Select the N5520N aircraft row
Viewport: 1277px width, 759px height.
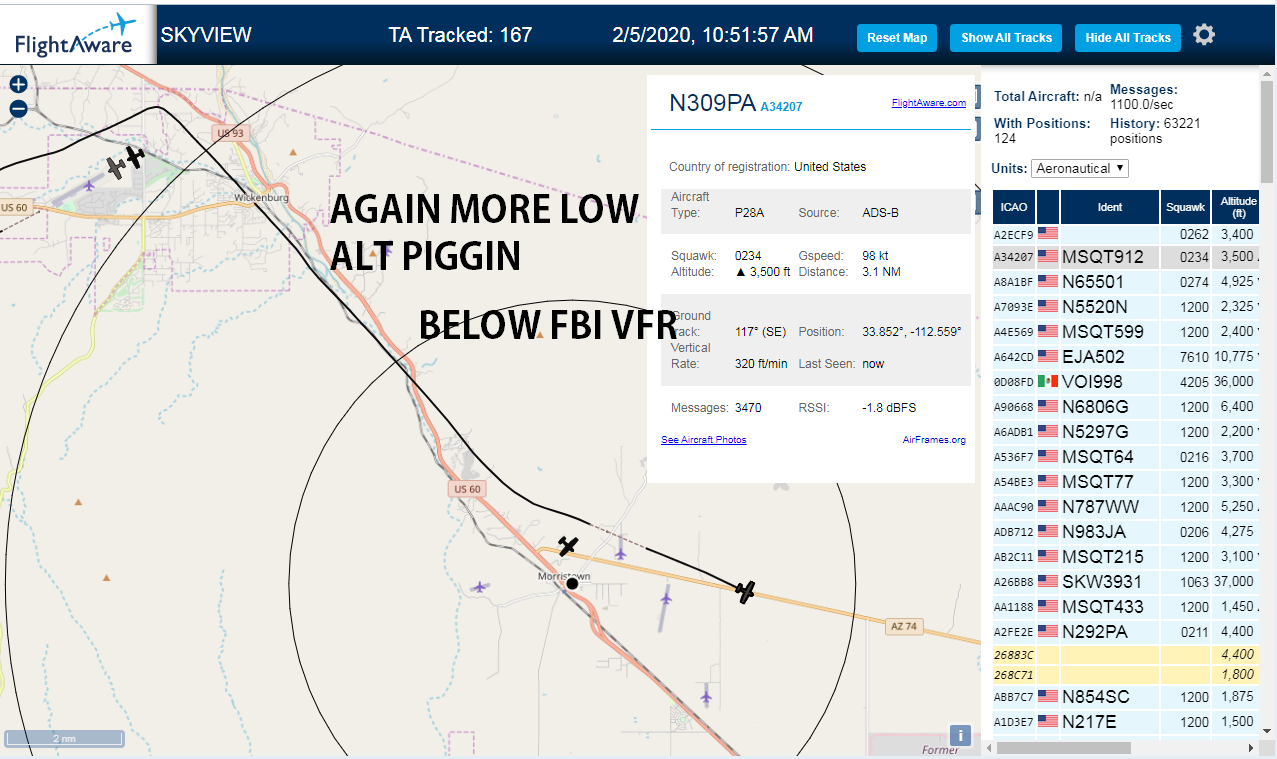tap(1126, 307)
